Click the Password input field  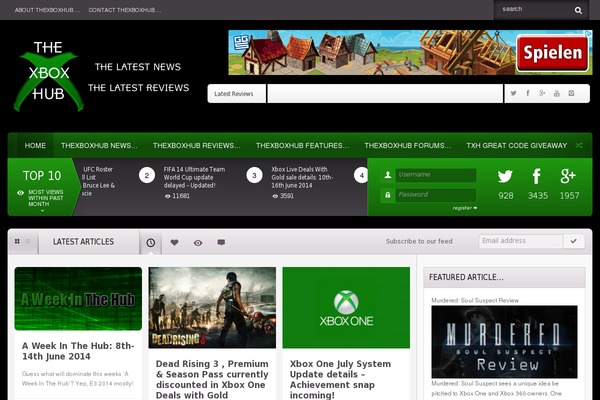(435, 195)
